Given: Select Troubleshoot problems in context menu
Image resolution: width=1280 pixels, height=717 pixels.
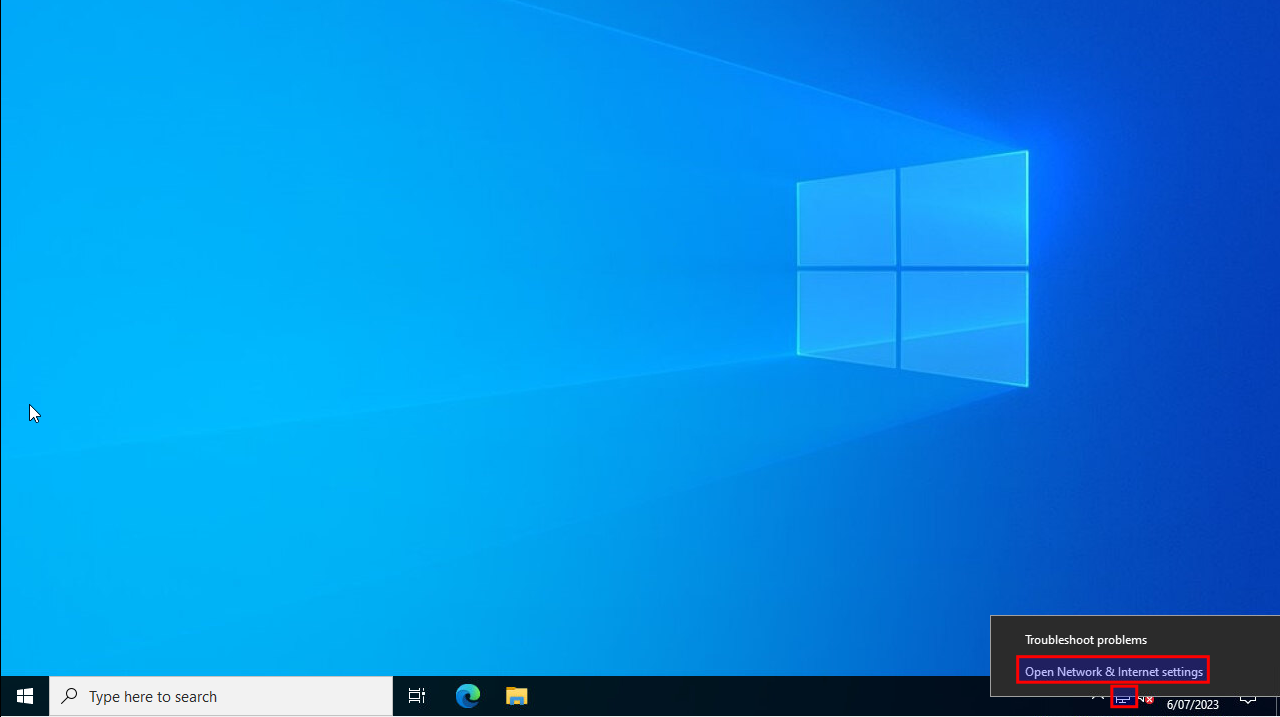Looking at the screenshot, I should (1086, 639).
